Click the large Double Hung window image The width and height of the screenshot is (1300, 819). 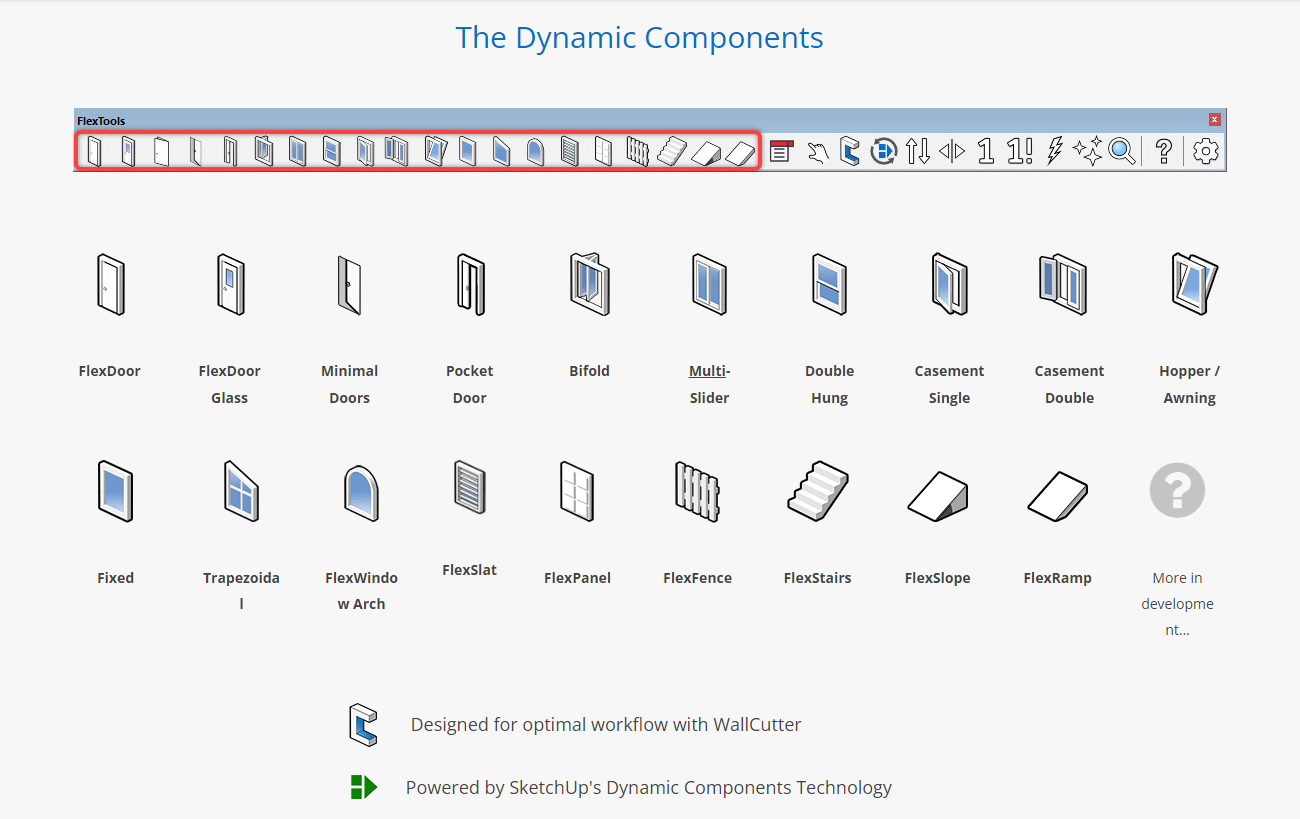coord(829,284)
